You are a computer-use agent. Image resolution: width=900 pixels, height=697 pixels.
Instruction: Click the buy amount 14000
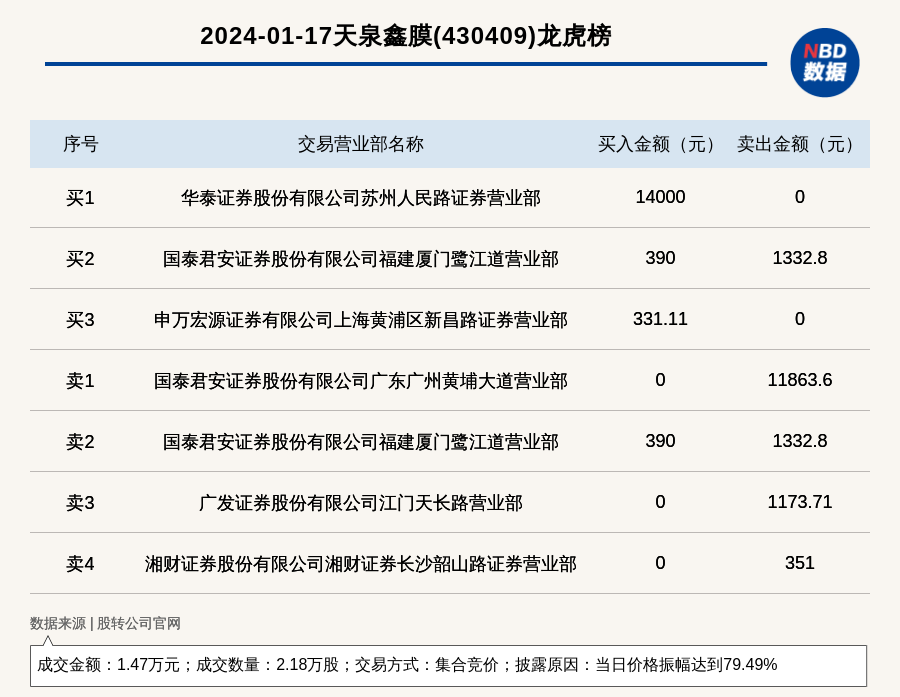coord(660,197)
